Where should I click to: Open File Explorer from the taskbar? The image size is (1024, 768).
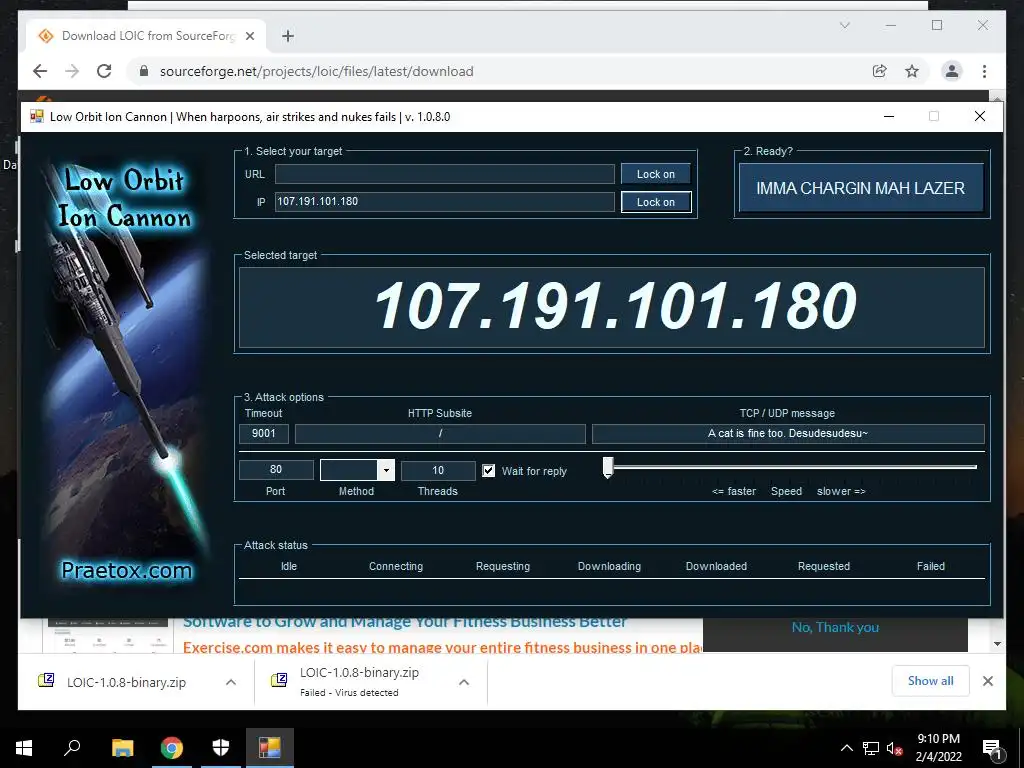click(x=122, y=748)
